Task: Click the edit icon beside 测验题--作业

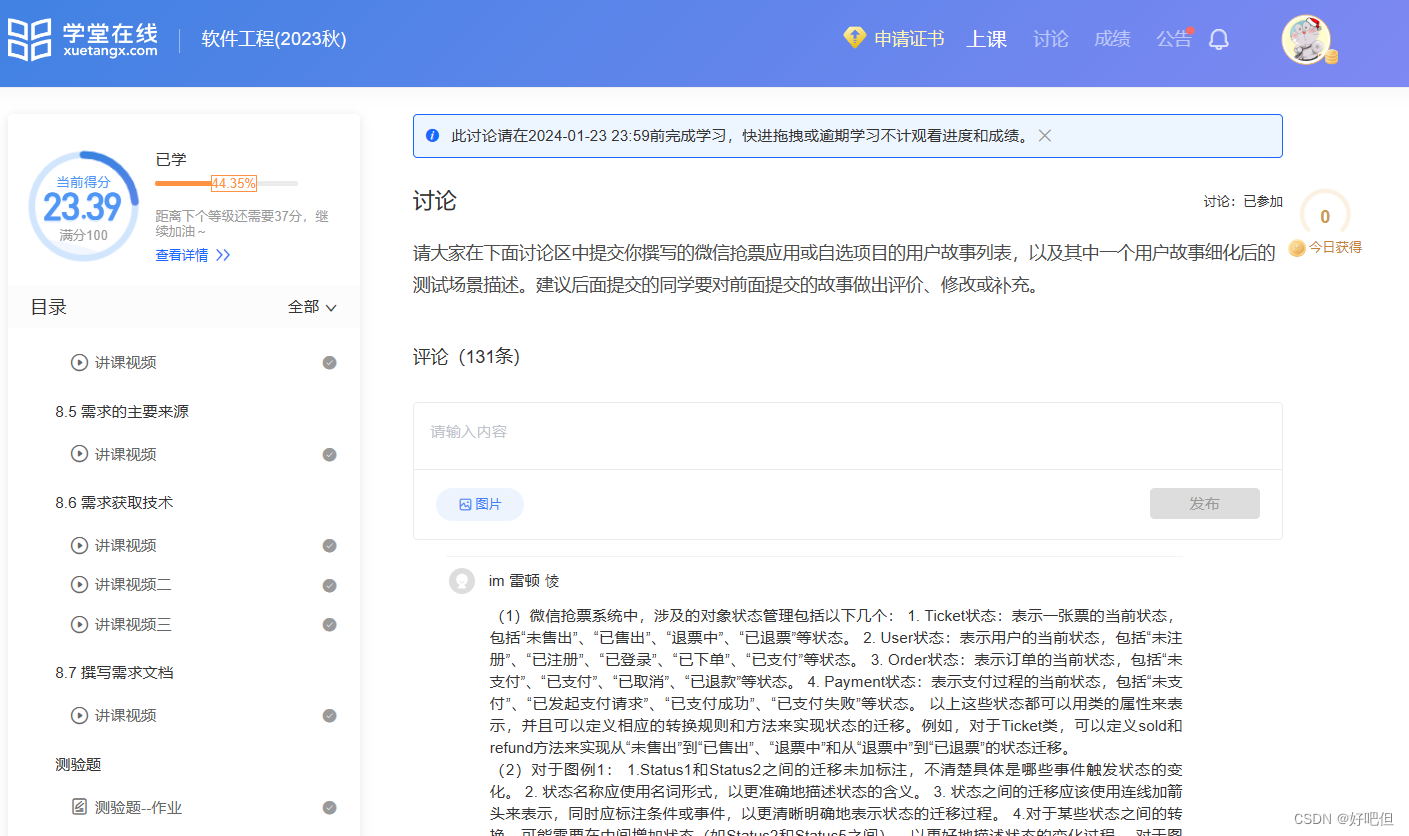Action: click(79, 807)
